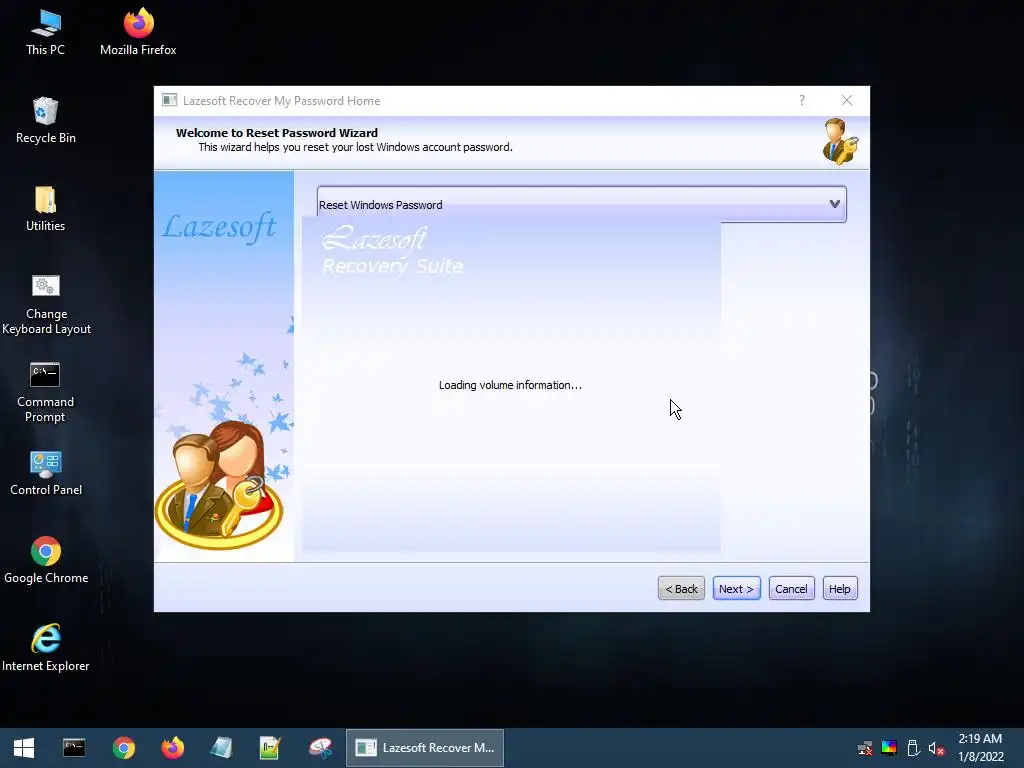Launch Mozilla Firefox from desktop
This screenshot has width=1024, height=768.
(x=138, y=32)
